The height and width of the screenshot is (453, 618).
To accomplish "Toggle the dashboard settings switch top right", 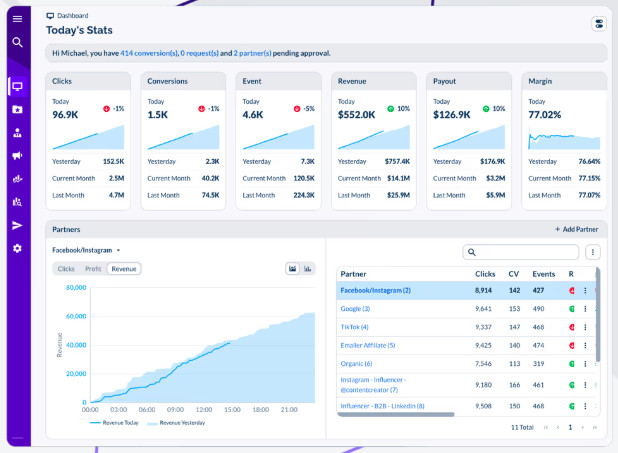I will coord(599,24).
